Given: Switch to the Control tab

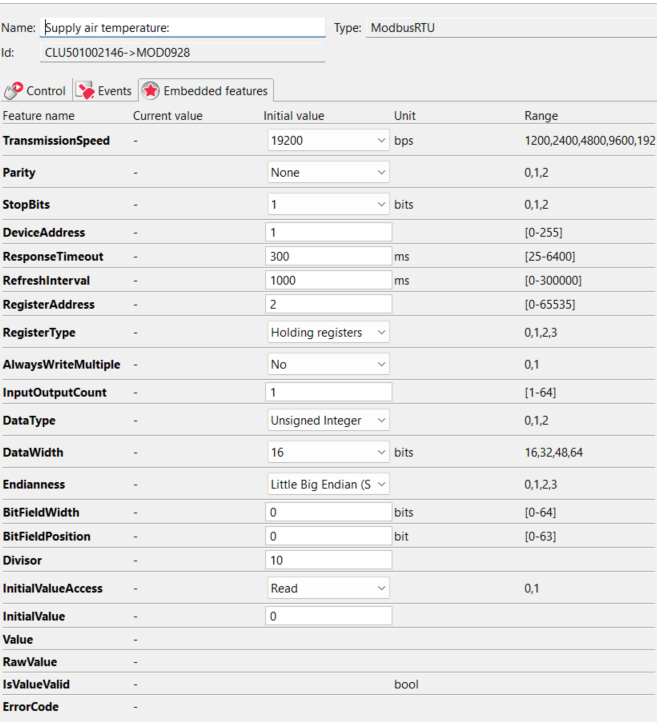Looking at the screenshot, I should pos(36,91).
